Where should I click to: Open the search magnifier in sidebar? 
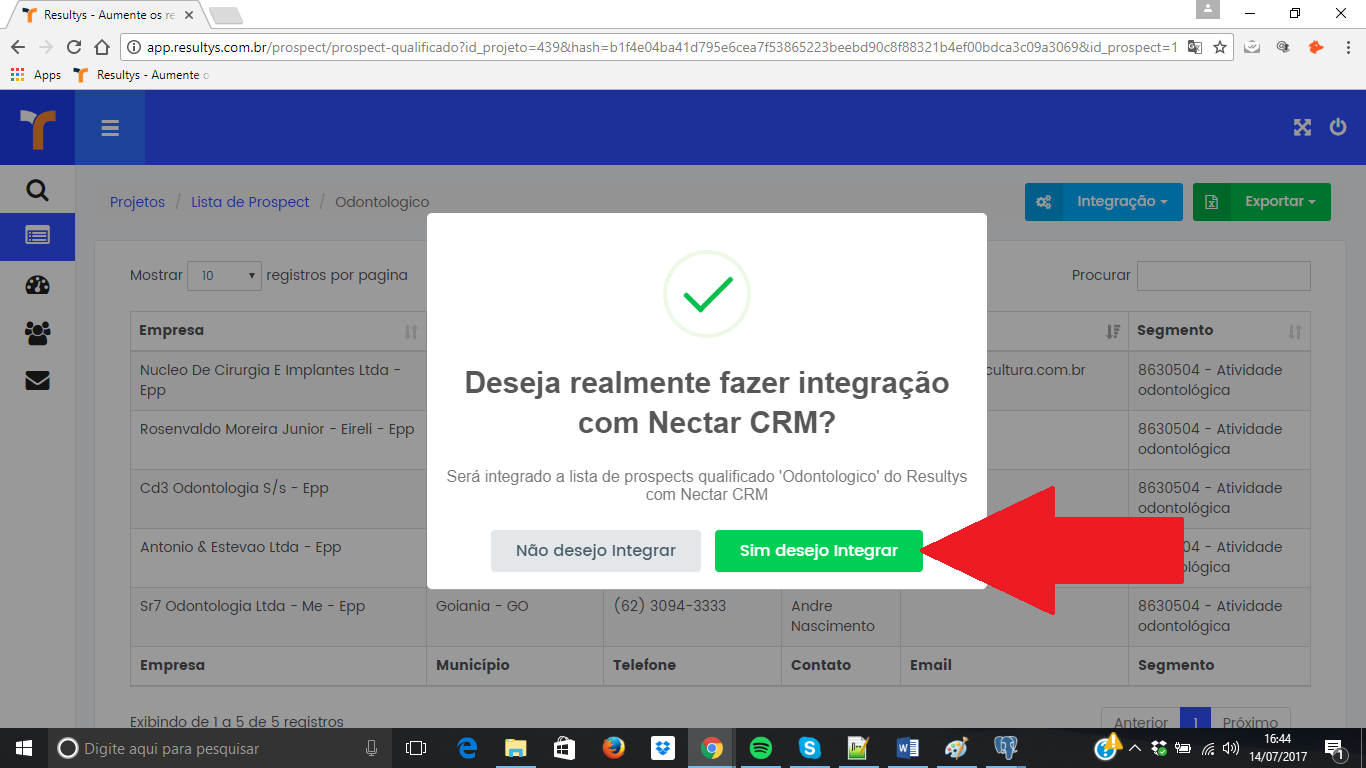(x=37, y=190)
